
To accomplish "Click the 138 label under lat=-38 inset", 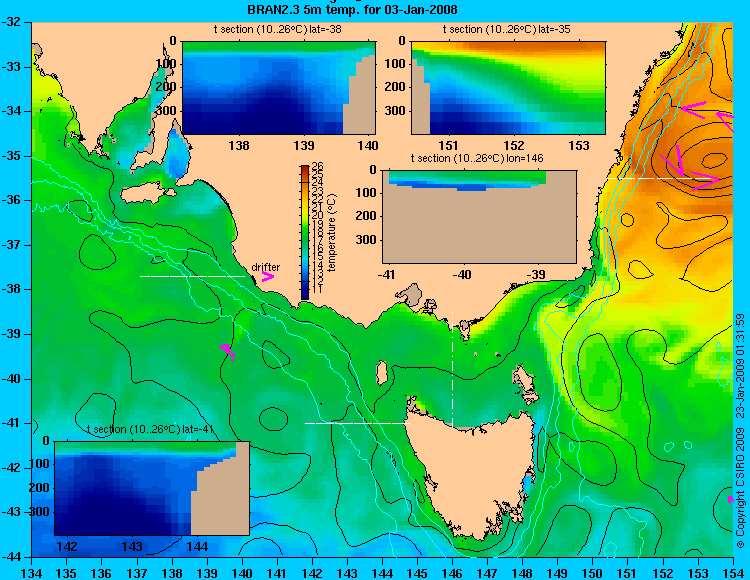I will click(x=239, y=145).
